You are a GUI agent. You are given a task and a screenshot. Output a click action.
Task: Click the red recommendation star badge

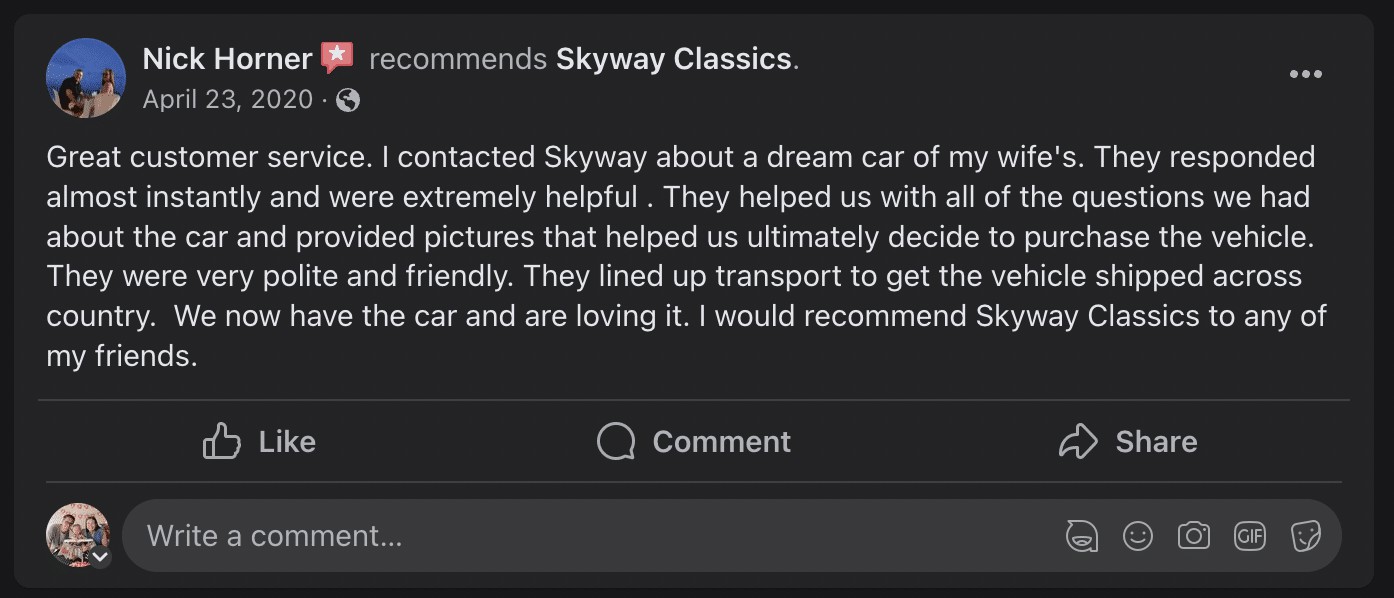click(x=337, y=58)
